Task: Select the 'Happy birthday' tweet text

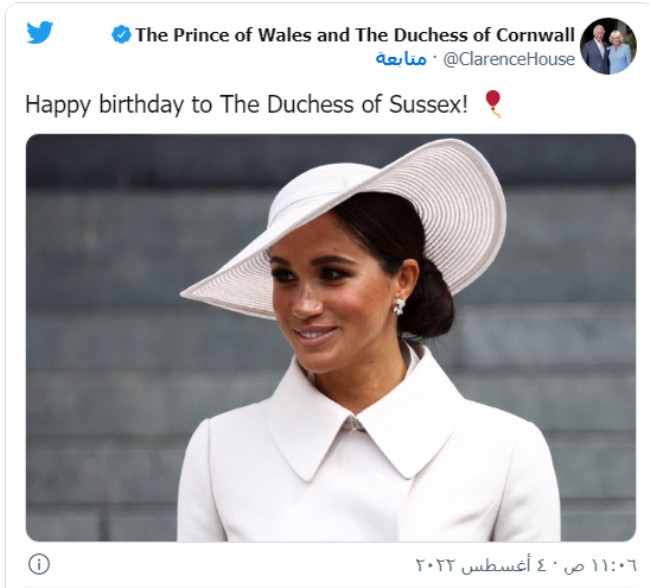Action: [247, 104]
